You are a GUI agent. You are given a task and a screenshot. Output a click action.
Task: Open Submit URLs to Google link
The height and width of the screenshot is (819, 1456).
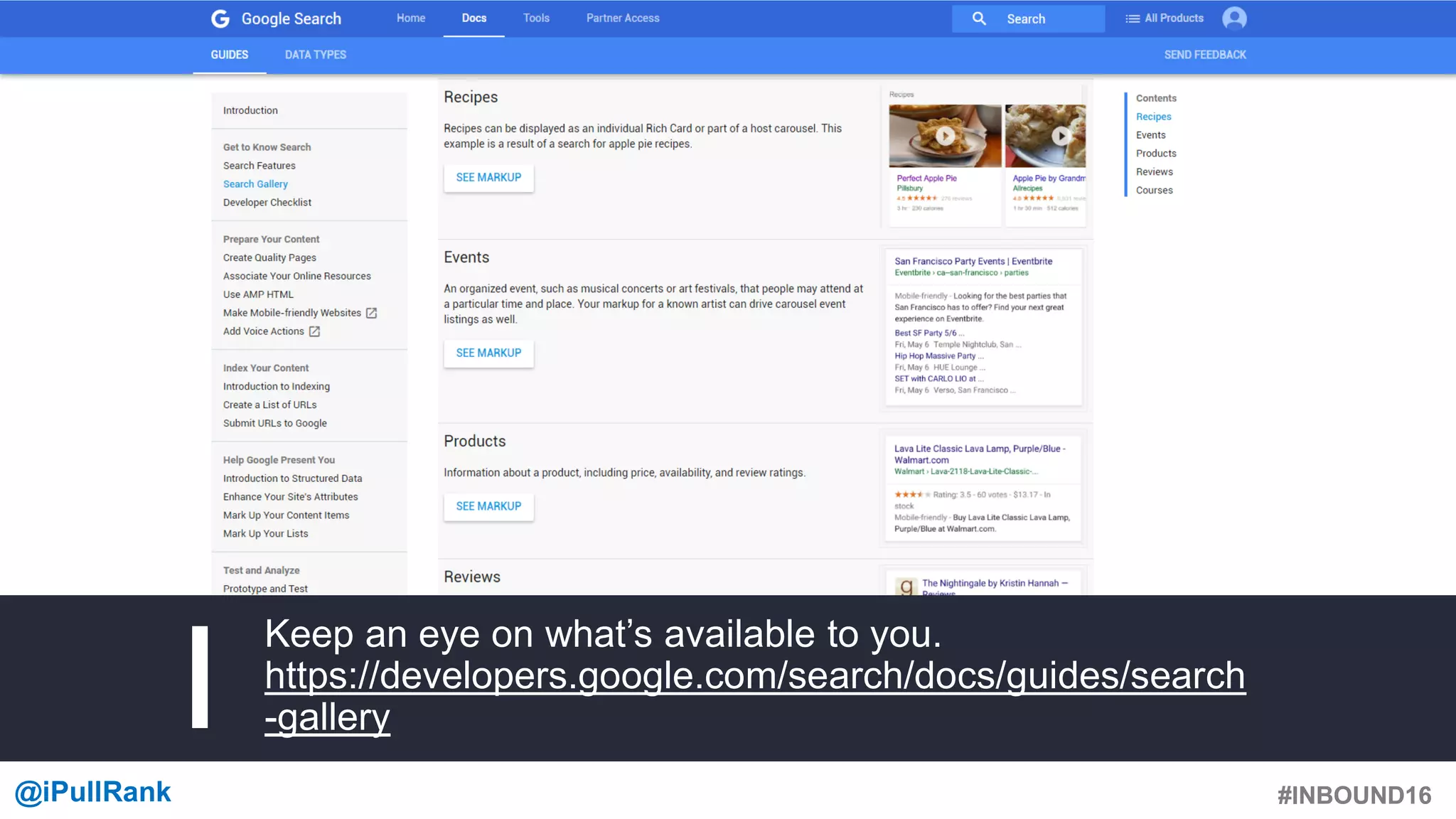pyautogui.click(x=274, y=424)
